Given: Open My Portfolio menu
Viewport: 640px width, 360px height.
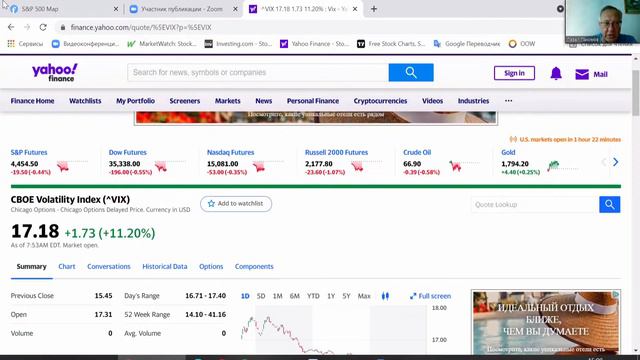Looking at the screenshot, I should point(136,101).
